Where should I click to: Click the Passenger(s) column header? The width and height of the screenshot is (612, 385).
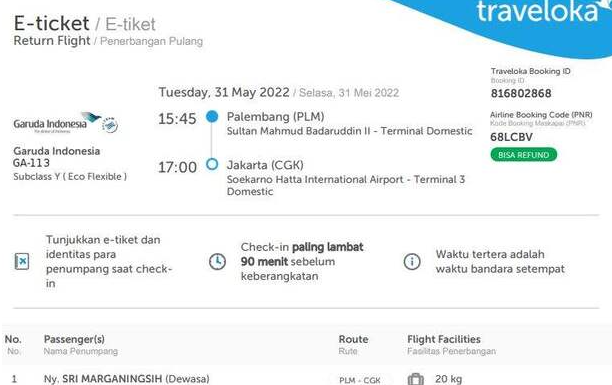pos(74,339)
